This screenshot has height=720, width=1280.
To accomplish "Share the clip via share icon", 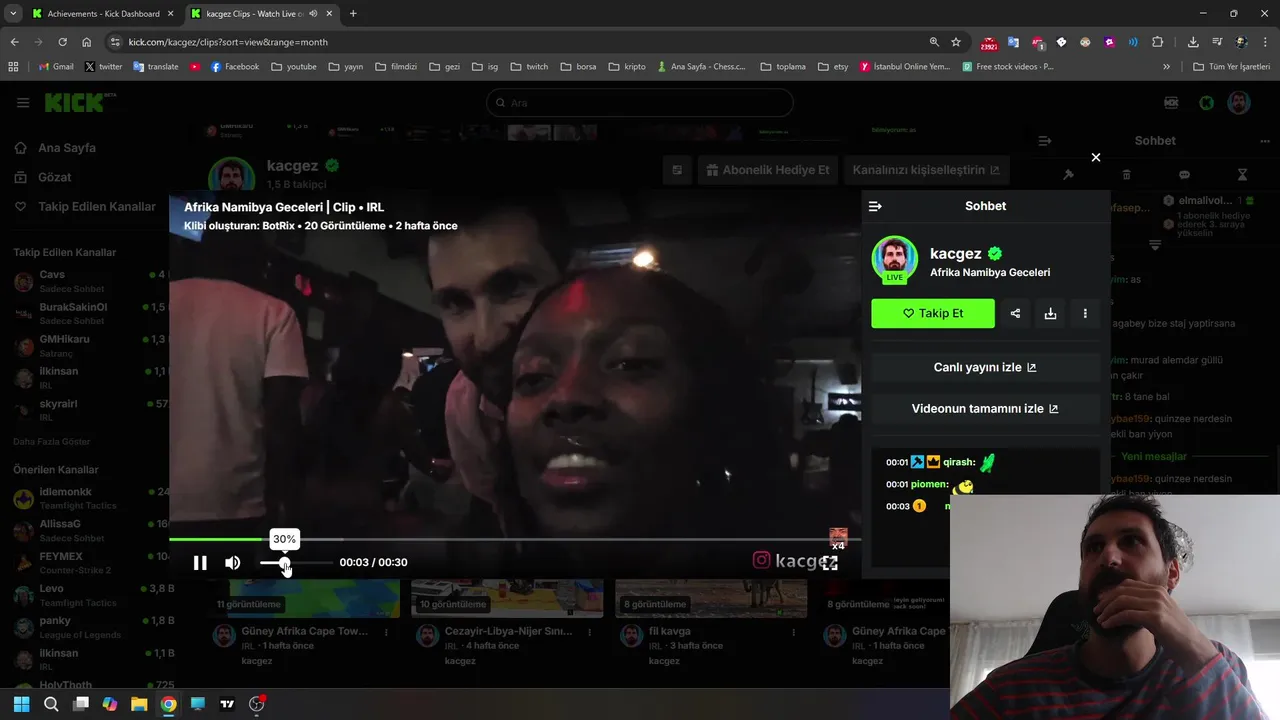I will (x=1015, y=313).
